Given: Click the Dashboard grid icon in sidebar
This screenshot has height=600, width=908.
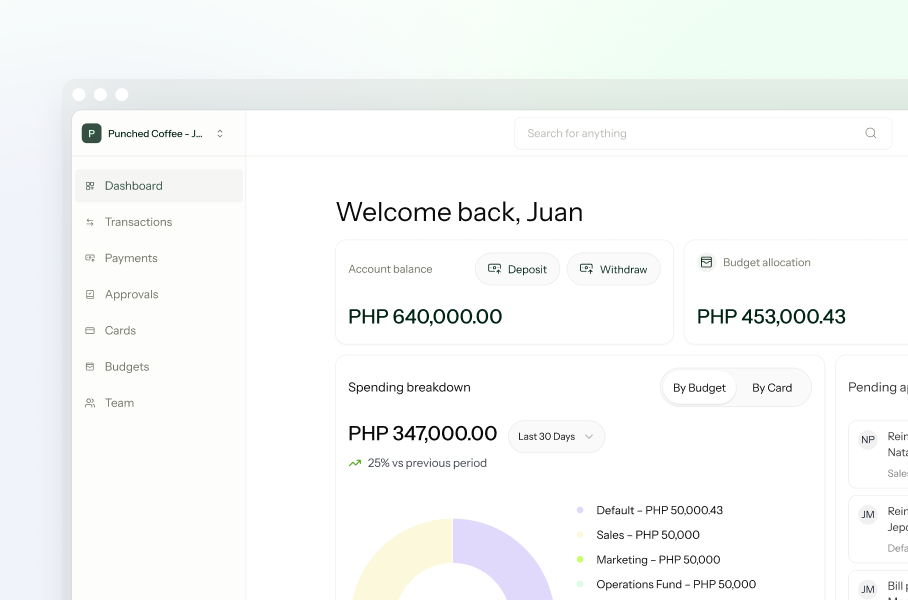Looking at the screenshot, I should (90, 186).
